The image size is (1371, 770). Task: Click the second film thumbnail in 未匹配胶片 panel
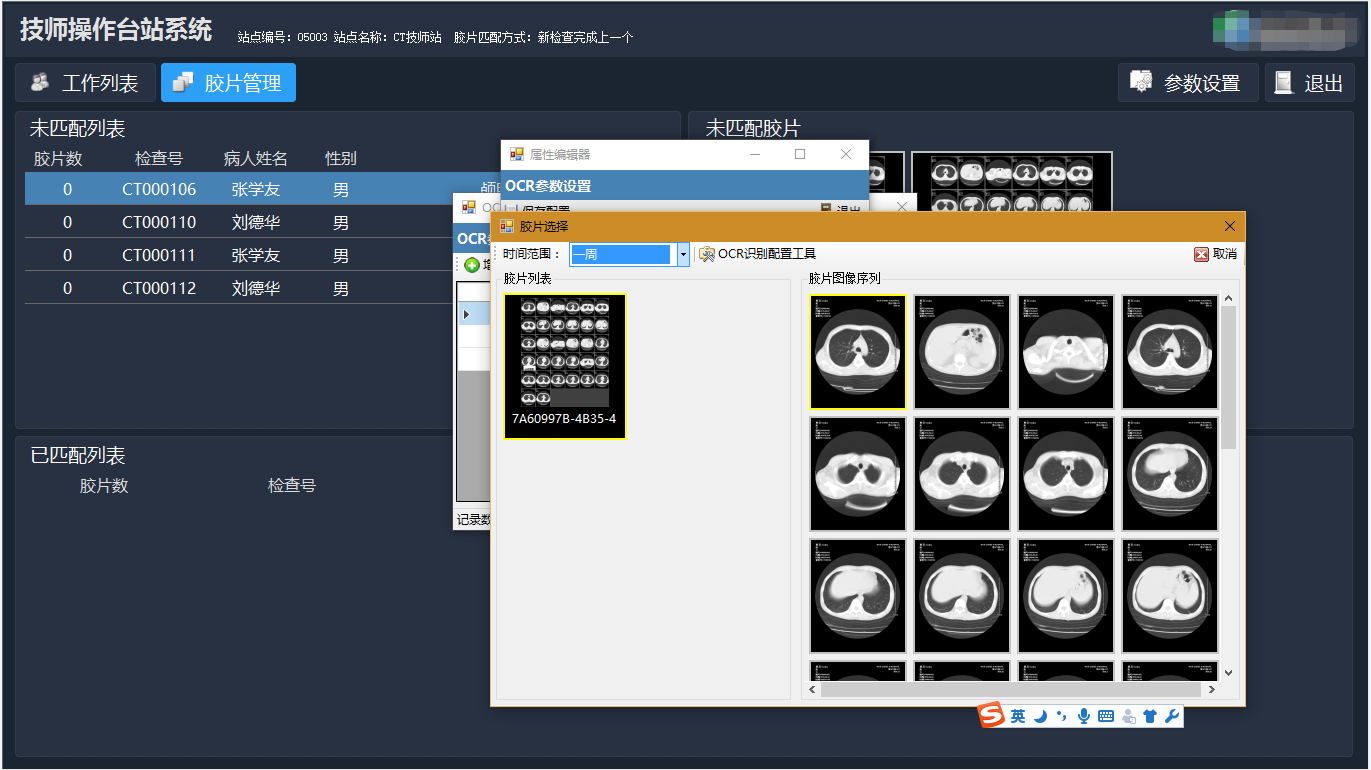1012,182
